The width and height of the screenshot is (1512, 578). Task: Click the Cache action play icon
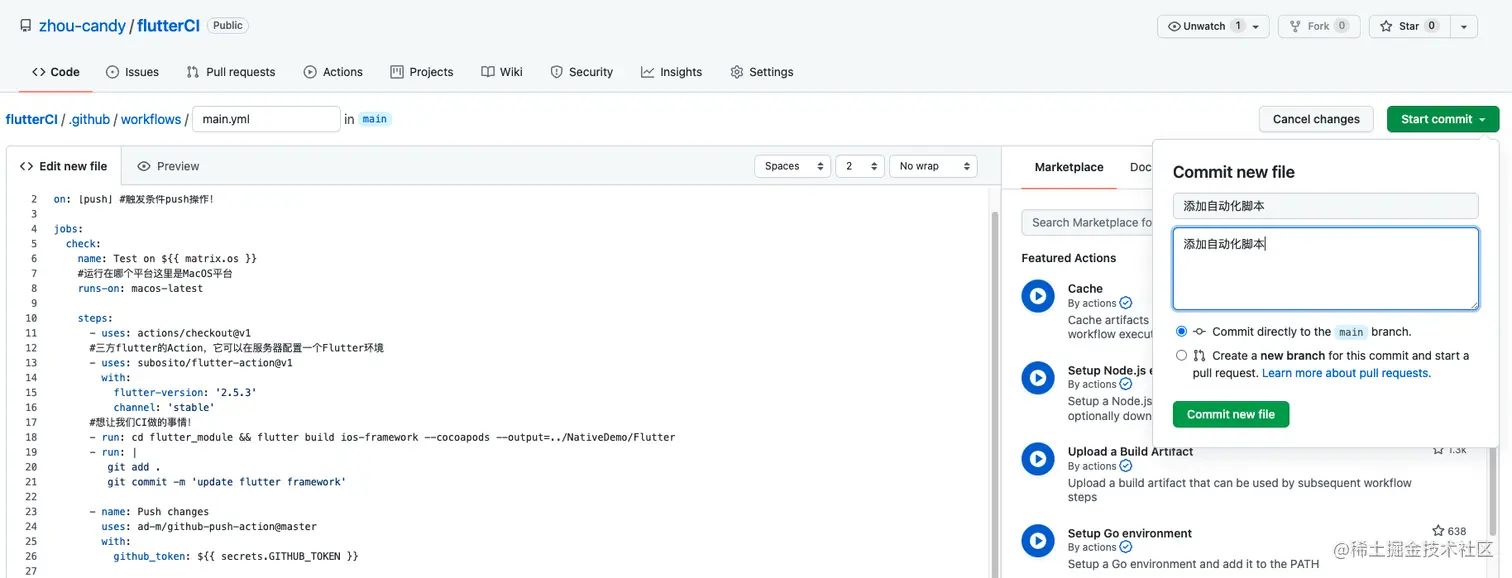point(1038,296)
